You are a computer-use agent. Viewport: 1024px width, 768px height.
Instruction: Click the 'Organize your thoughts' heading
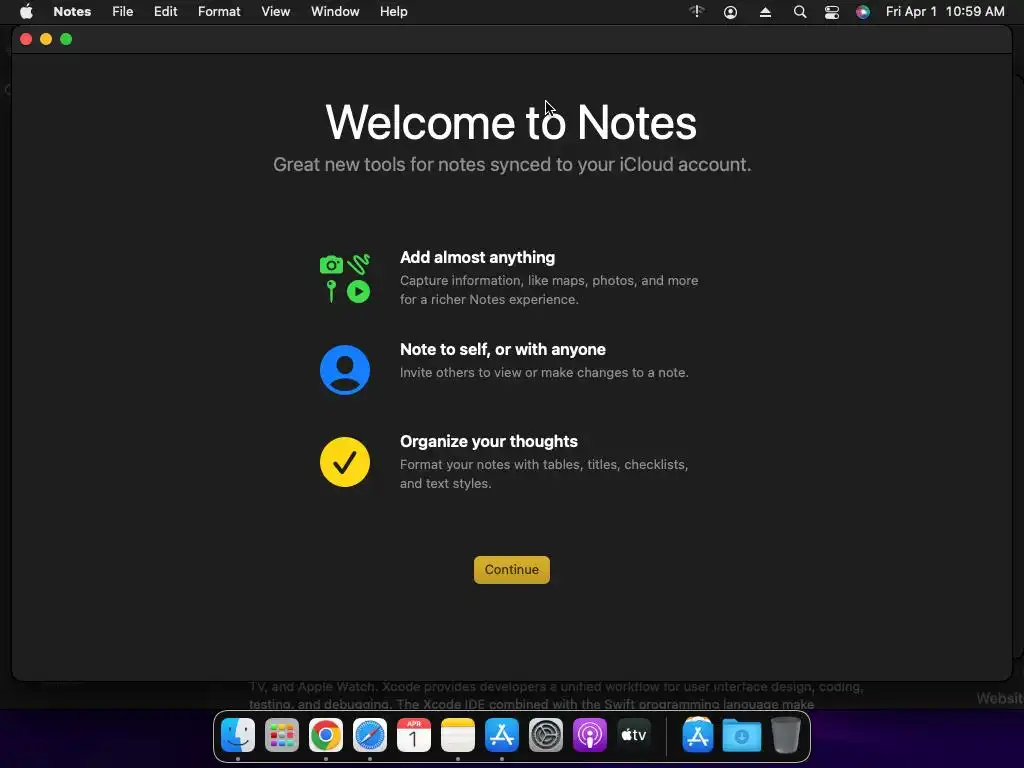coord(488,441)
